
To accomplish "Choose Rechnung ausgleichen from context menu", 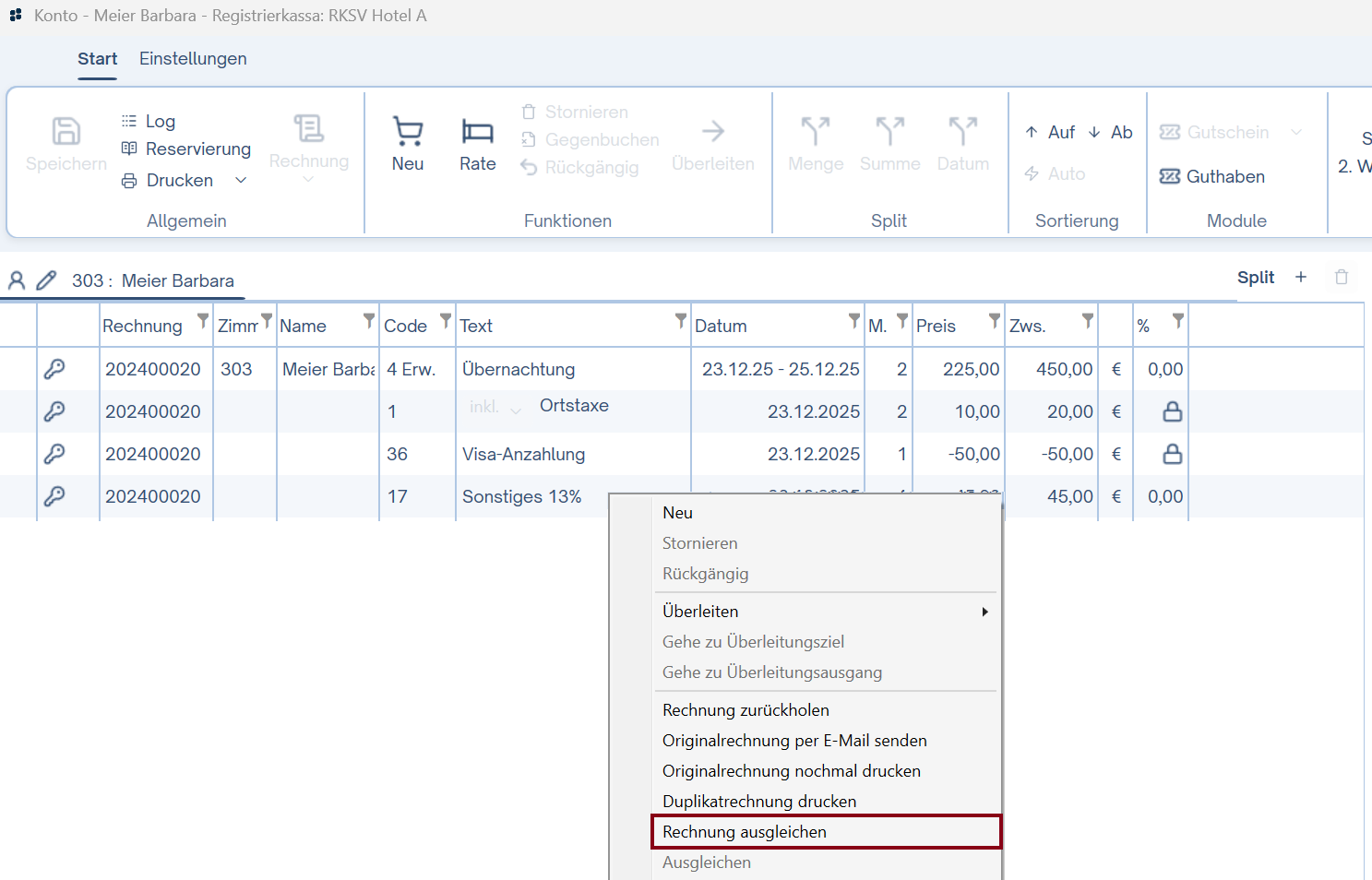I will coord(744,832).
